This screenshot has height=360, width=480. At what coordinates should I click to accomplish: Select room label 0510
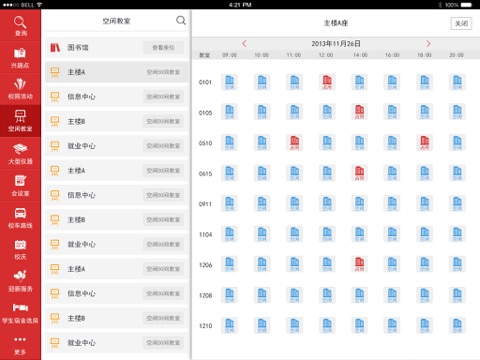(x=205, y=143)
